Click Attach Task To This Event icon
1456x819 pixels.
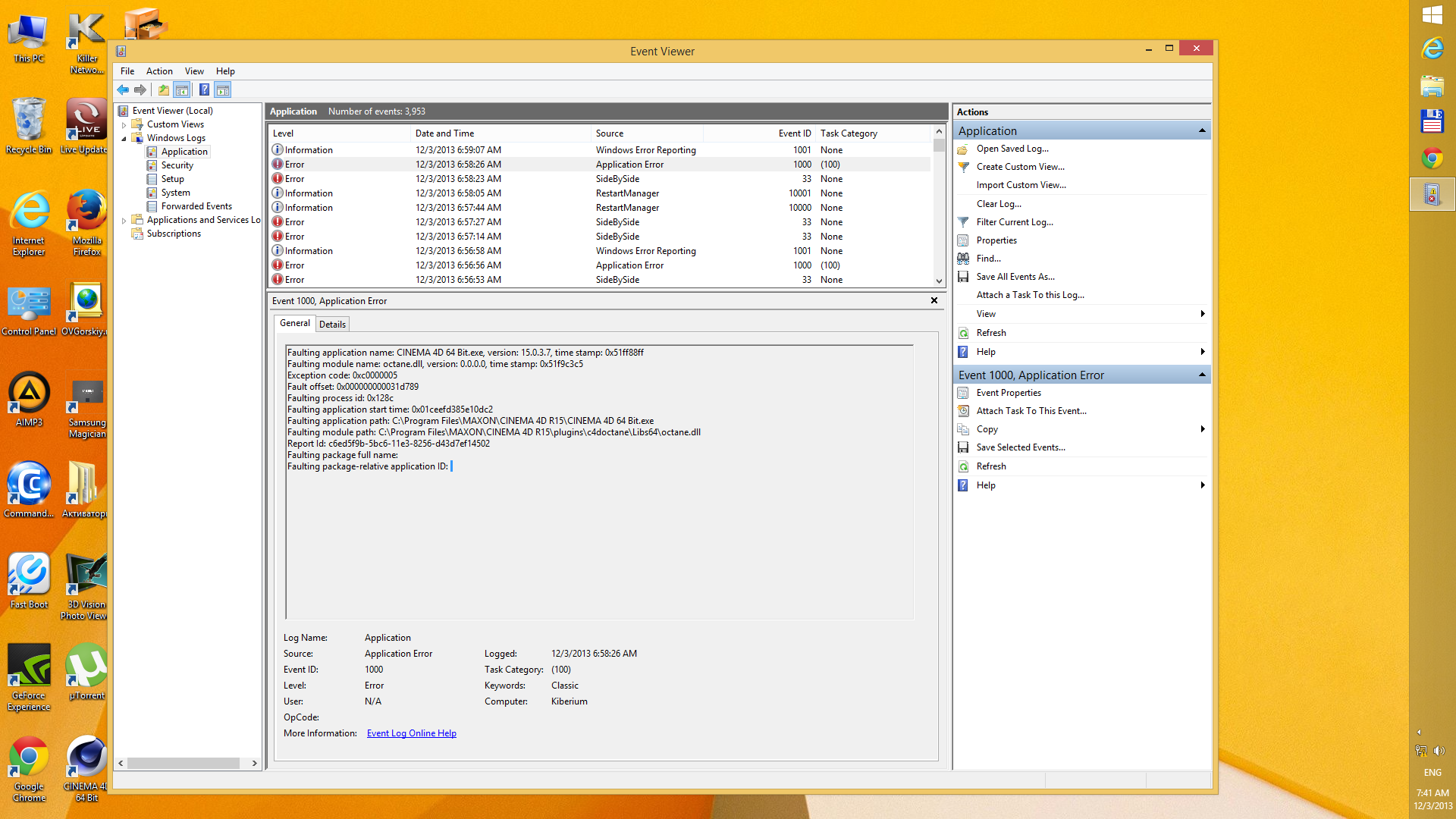(x=963, y=411)
